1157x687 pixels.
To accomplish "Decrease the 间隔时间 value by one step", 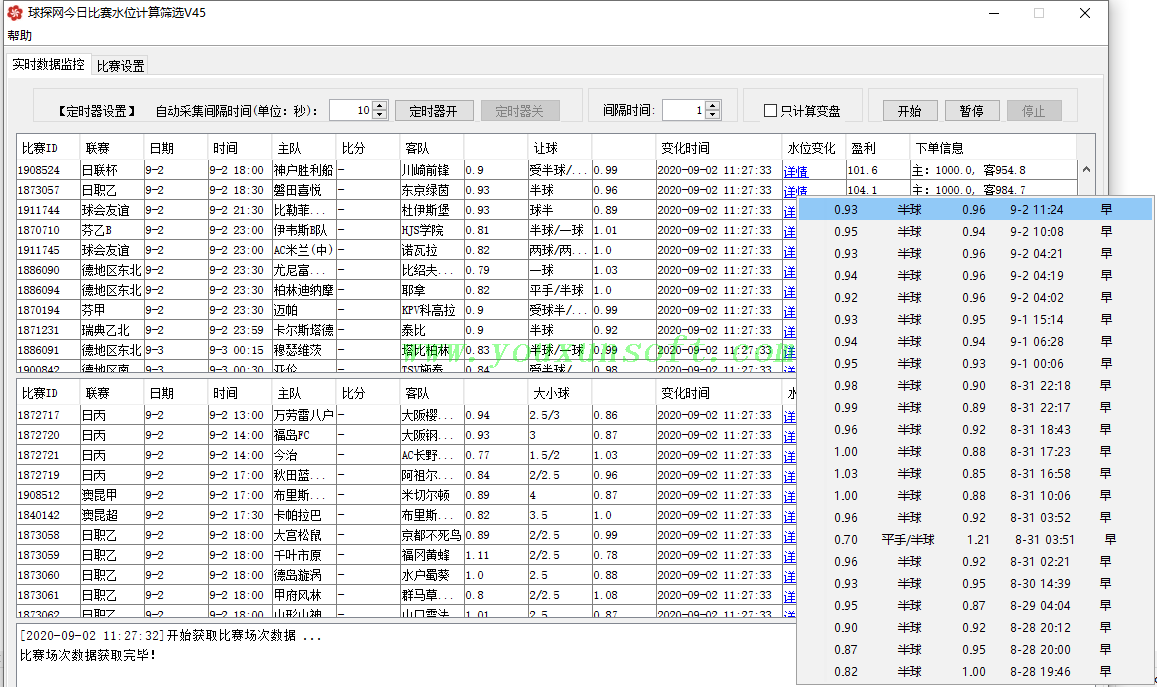I will pos(712,115).
